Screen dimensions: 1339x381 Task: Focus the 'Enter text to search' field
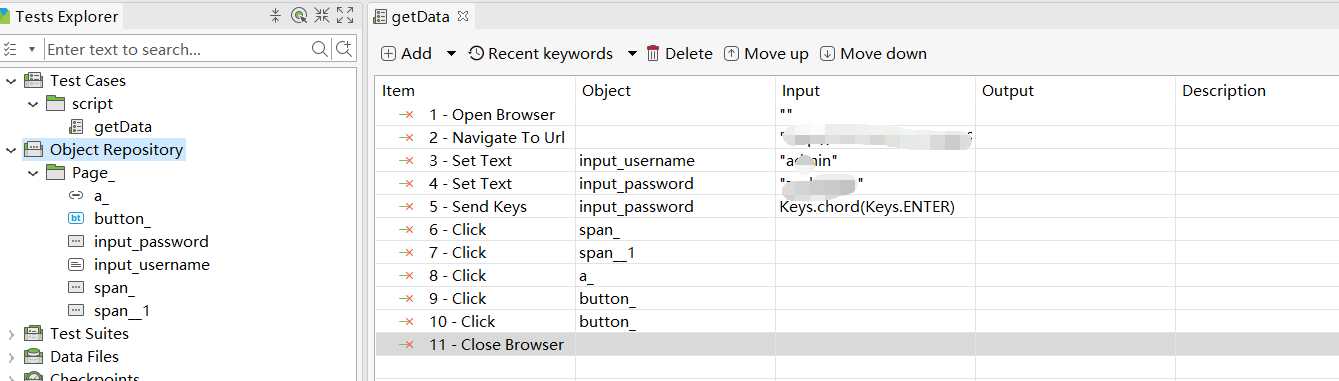point(178,49)
